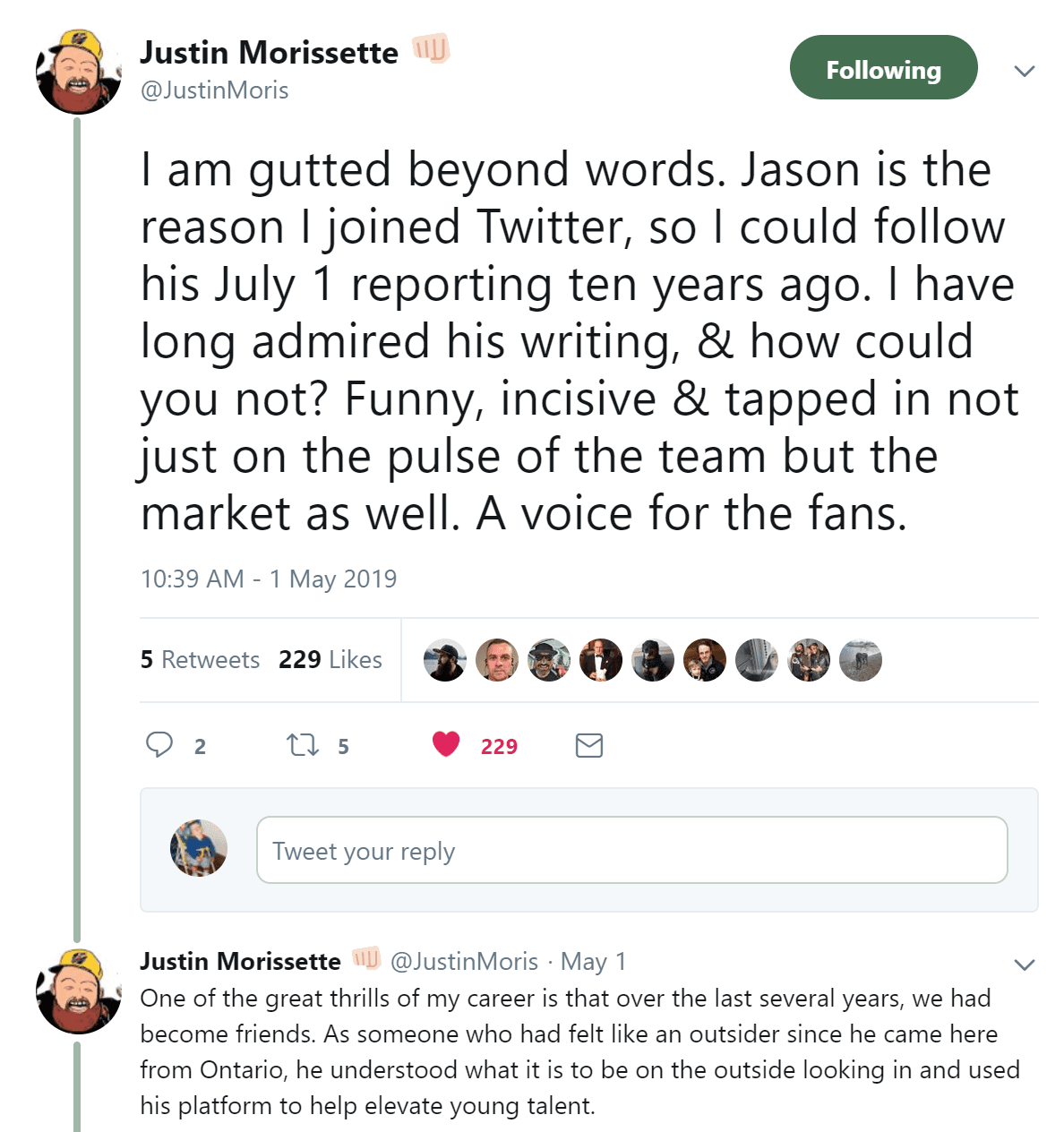Screen dimensions: 1064x1132
Task: Open Justin Morissette's profile avatar at top
Action: click(79, 72)
